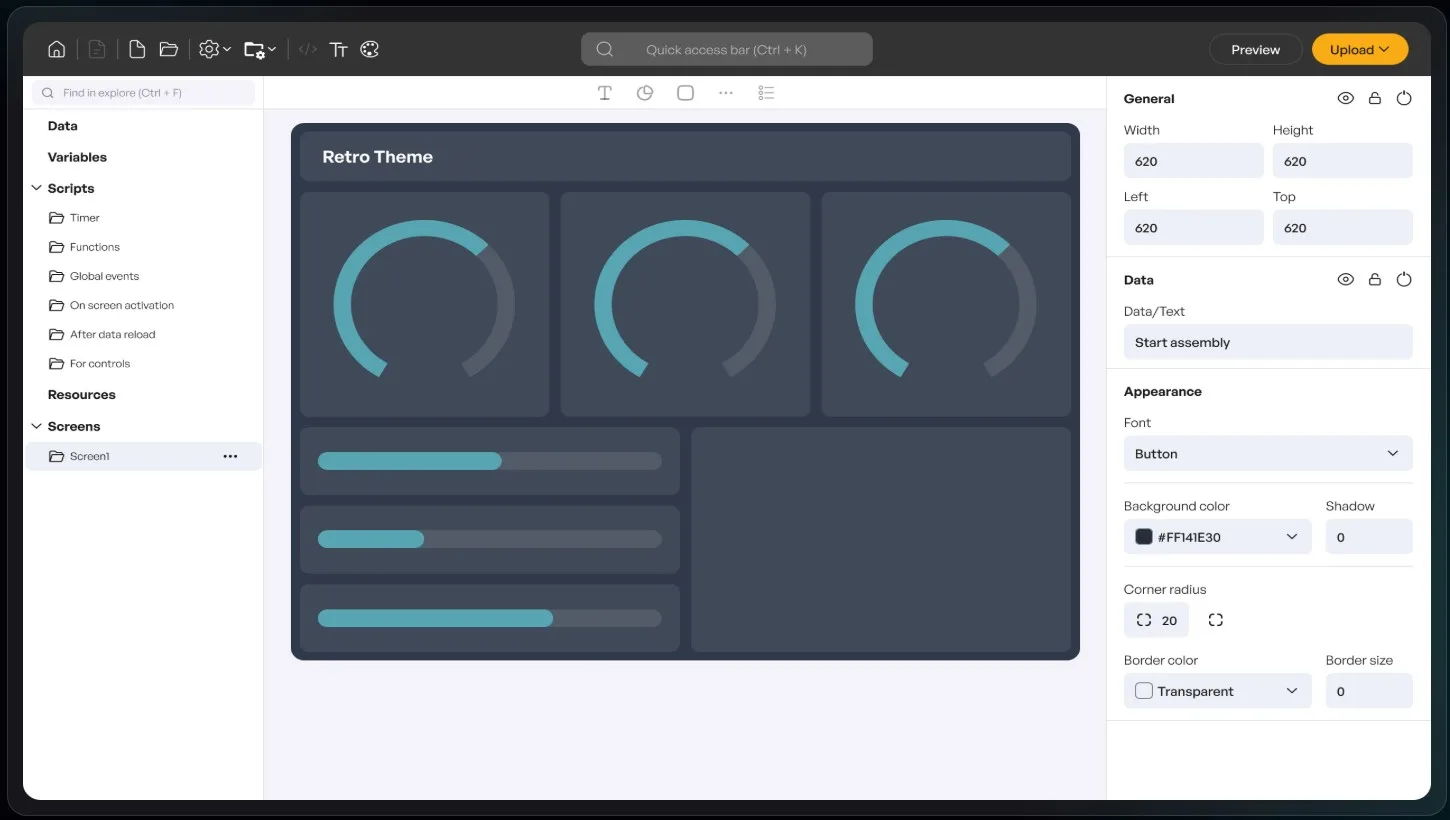1450x820 pixels.
Task: Click the separate corners radius icon
Action: pyautogui.click(x=1216, y=620)
